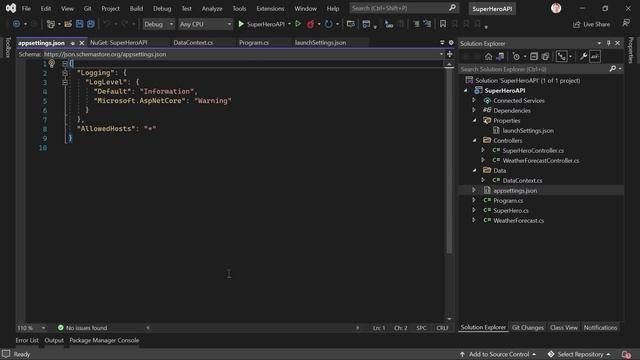Image resolution: width=640 pixels, height=360 pixels.
Task: Click the New Project icon in toolbar
Action: [x=51, y=24]
